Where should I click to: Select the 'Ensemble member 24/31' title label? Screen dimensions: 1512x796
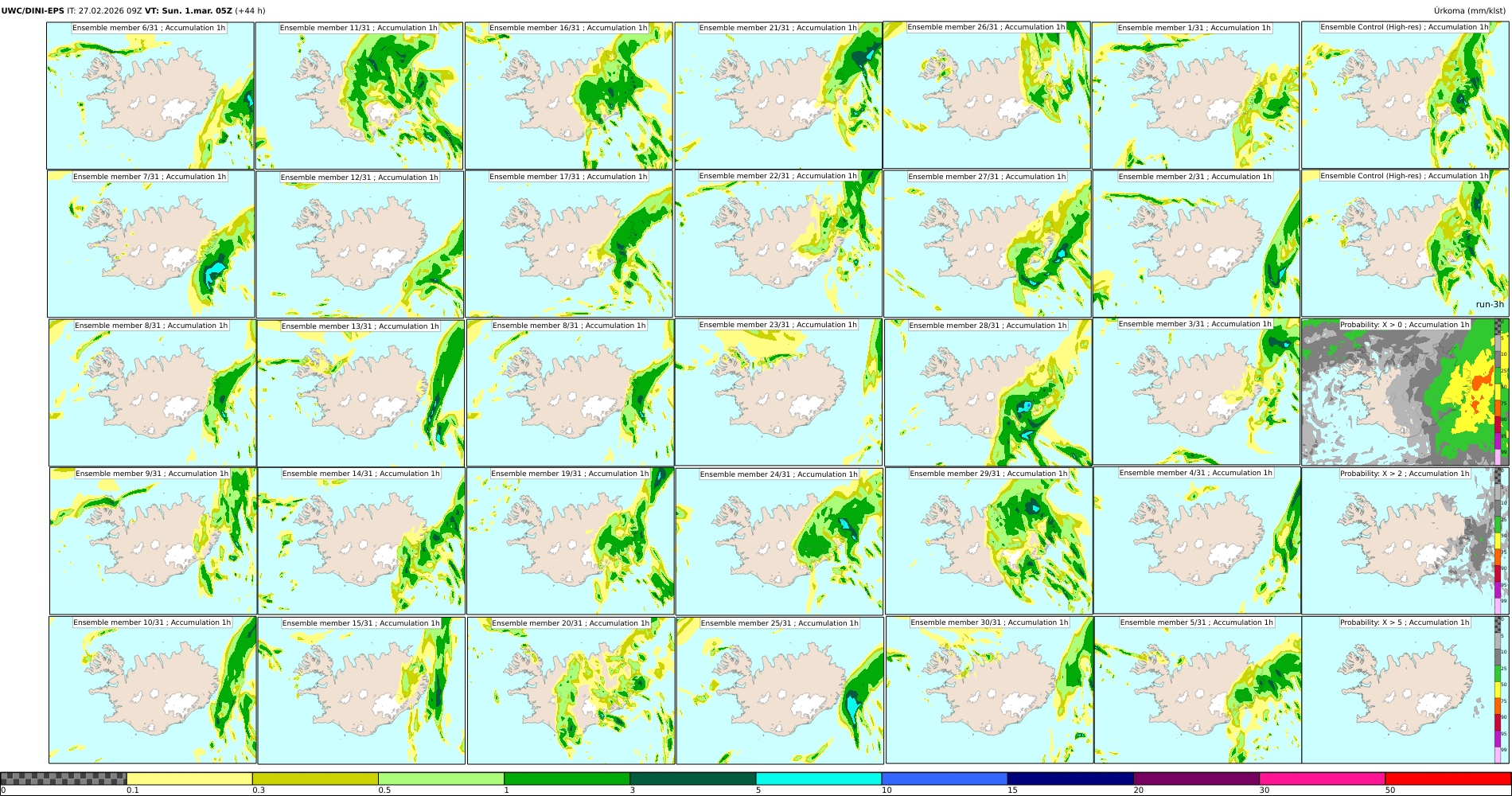tap(779, 474)
